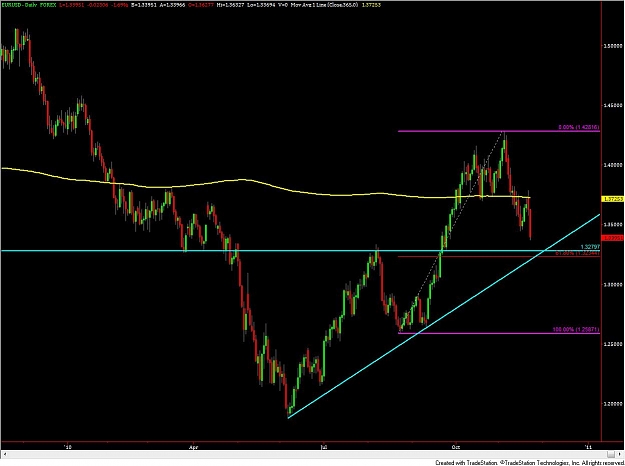The height and width of the screenshot is (466, 625).
Task: Click the Oct label on the time axis
Action: (456, 447)
